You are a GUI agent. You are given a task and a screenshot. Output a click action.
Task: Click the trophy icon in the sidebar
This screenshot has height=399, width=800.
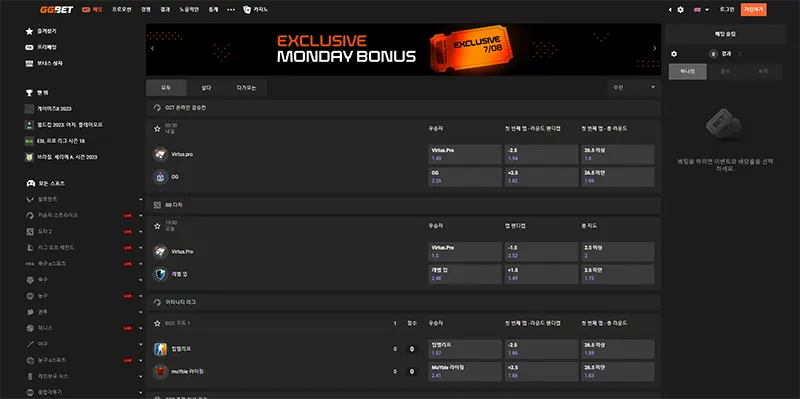tap(29, 93)
